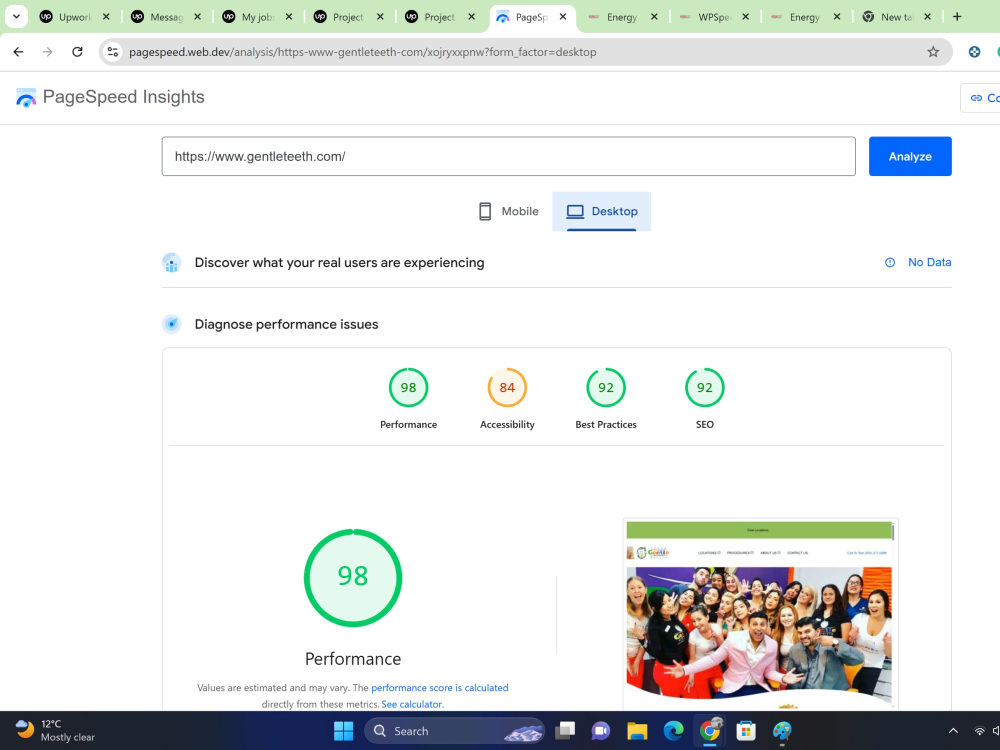Open the weather widget showing 12°C
Screen dimensions: 1000x750
point(55,730)
